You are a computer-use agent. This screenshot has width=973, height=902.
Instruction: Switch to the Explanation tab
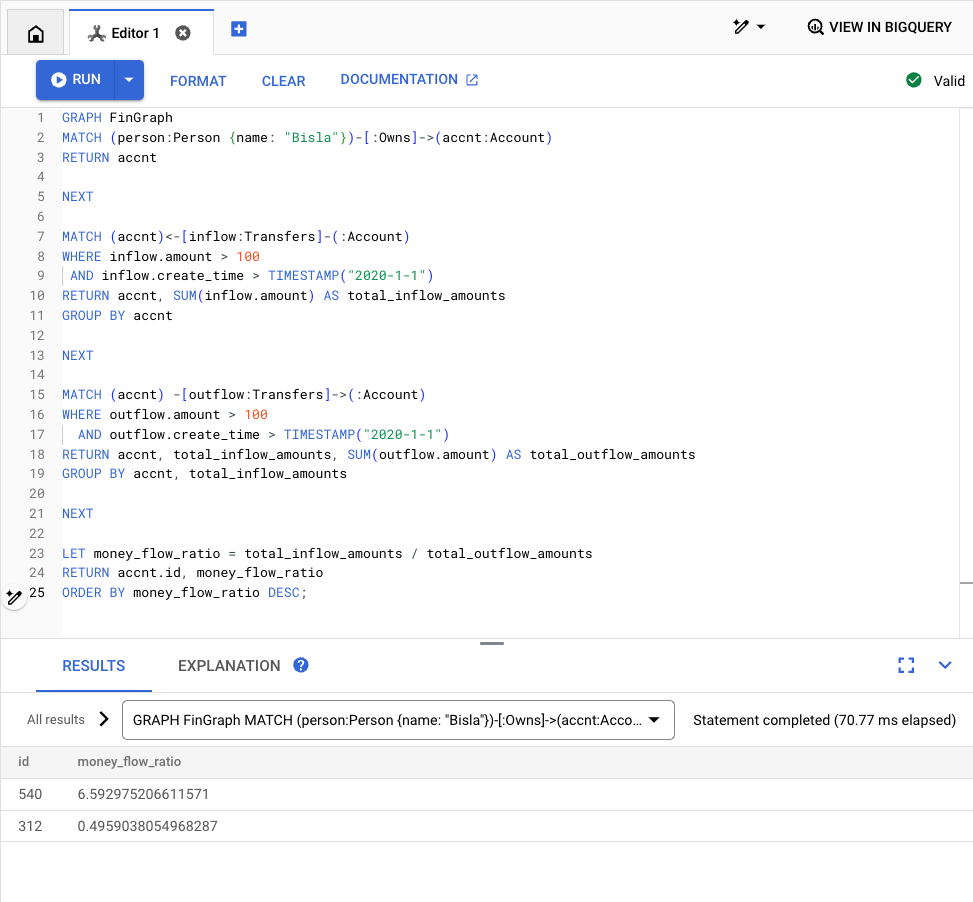[x=229, y=666]
